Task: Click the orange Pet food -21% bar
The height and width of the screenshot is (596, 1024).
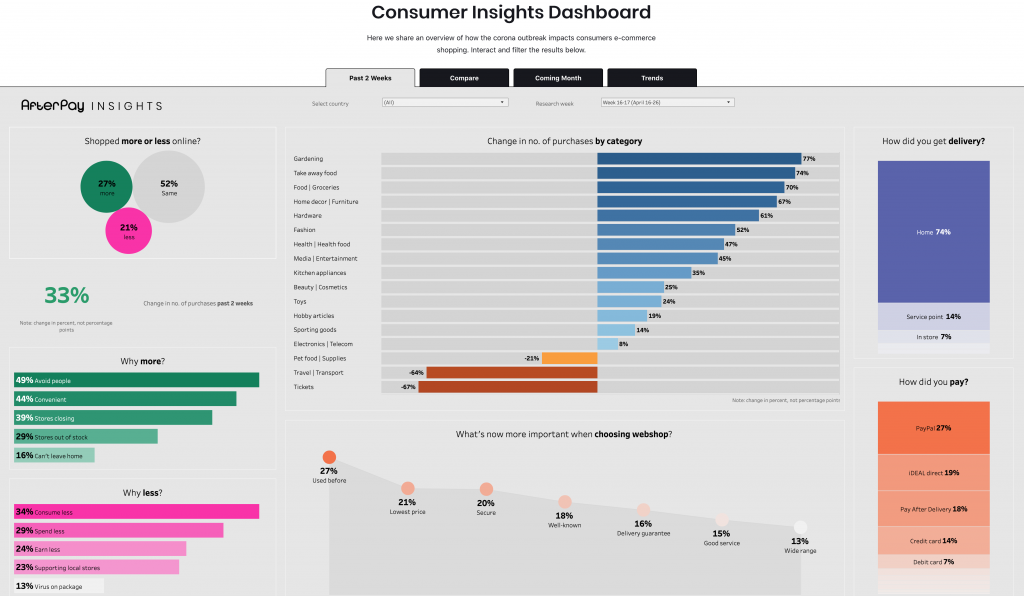Action: [x=569, y=358]
